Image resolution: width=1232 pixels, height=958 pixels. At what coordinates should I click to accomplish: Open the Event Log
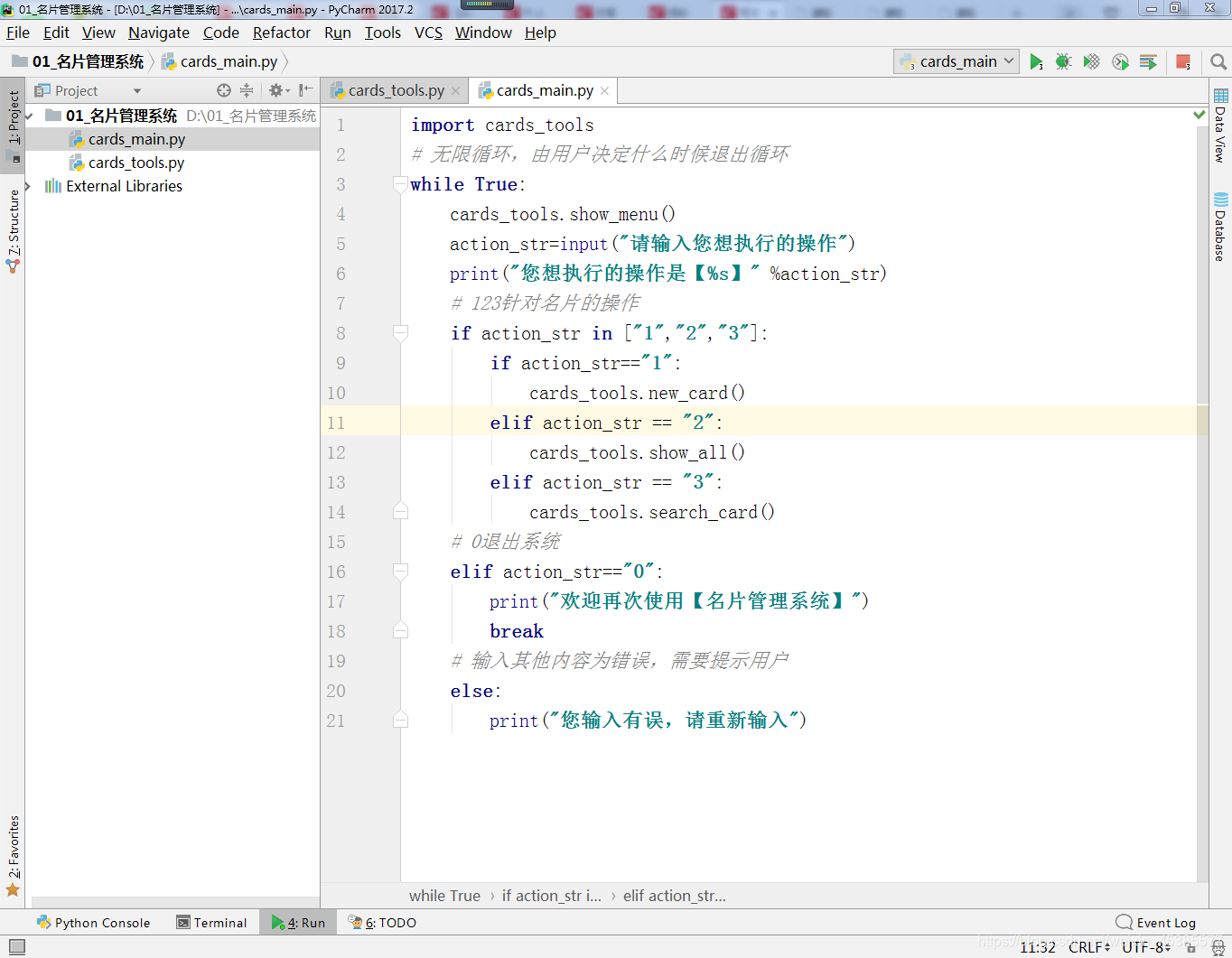click(1156, 923)
